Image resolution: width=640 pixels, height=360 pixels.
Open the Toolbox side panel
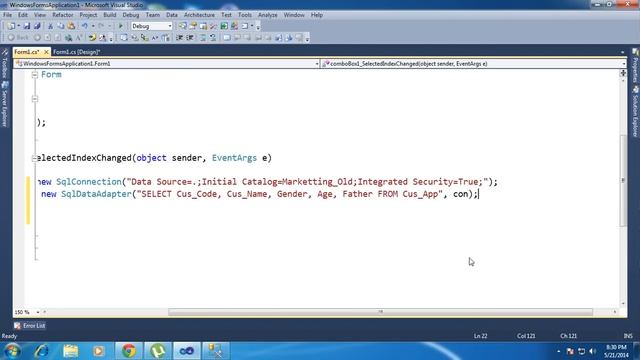click(5, 62)
